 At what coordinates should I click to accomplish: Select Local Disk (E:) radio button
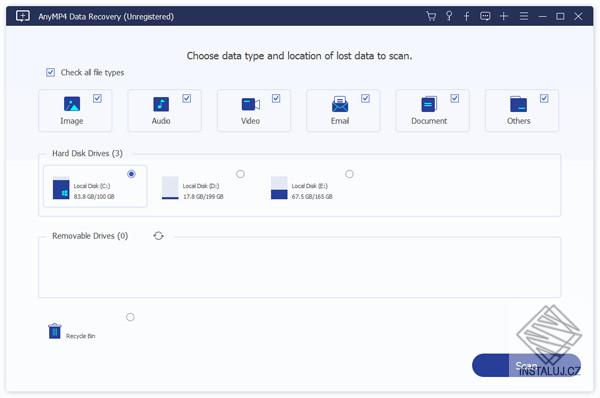point(349,174)
